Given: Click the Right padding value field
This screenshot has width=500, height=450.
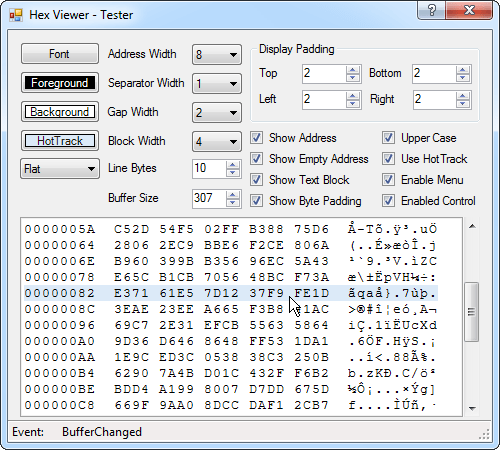Looking at the screenshot, I should (x=434, y=99).
